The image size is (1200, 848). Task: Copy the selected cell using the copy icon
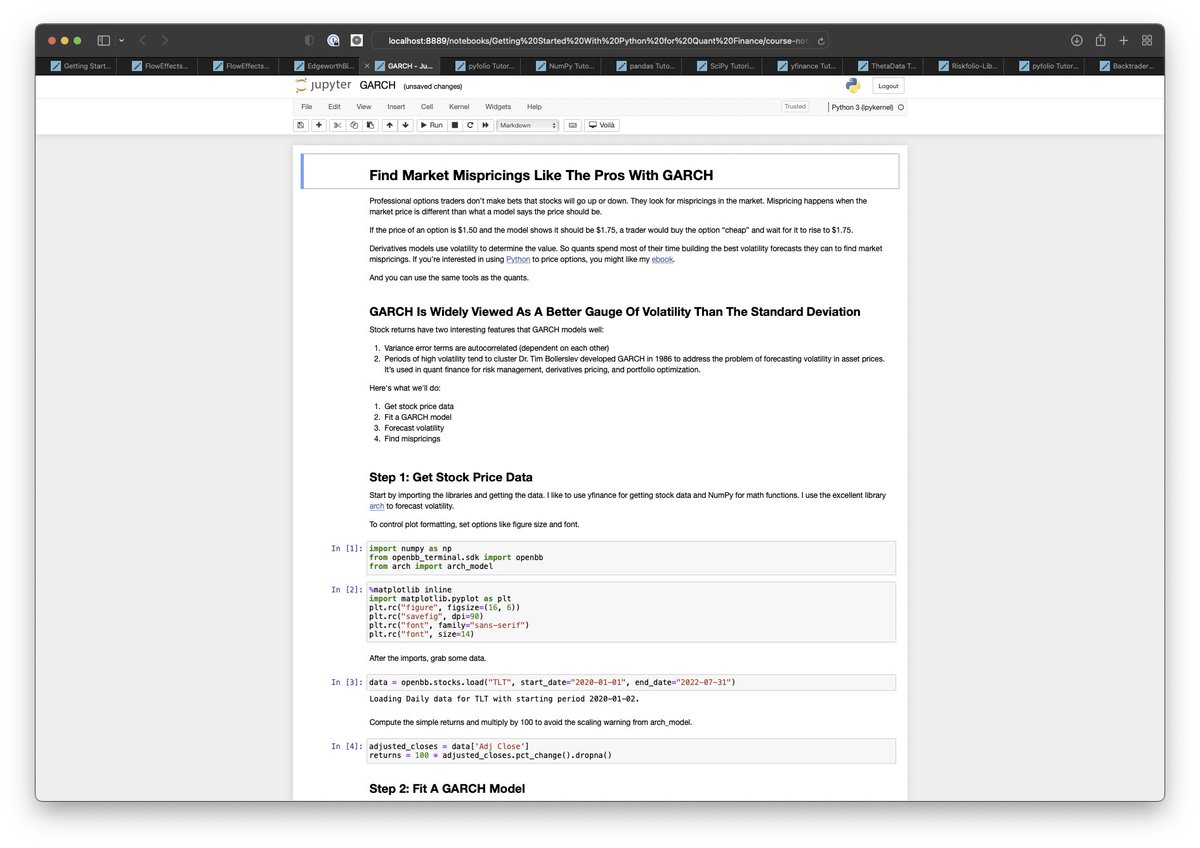point(355,125)
